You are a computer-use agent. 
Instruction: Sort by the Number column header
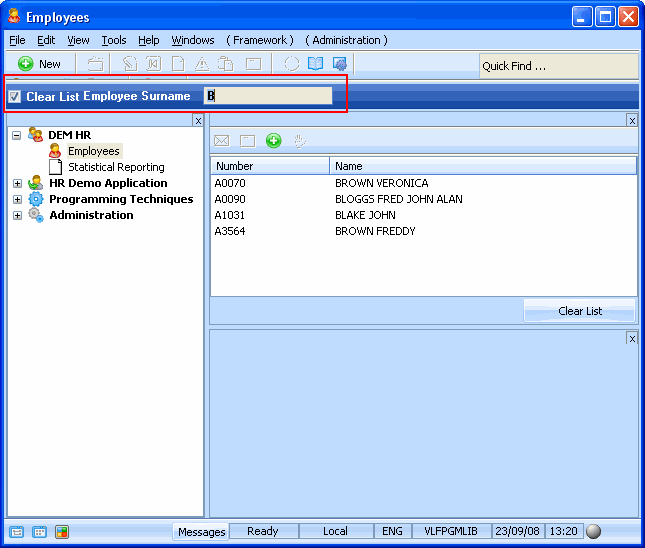[x=270, y=166]
